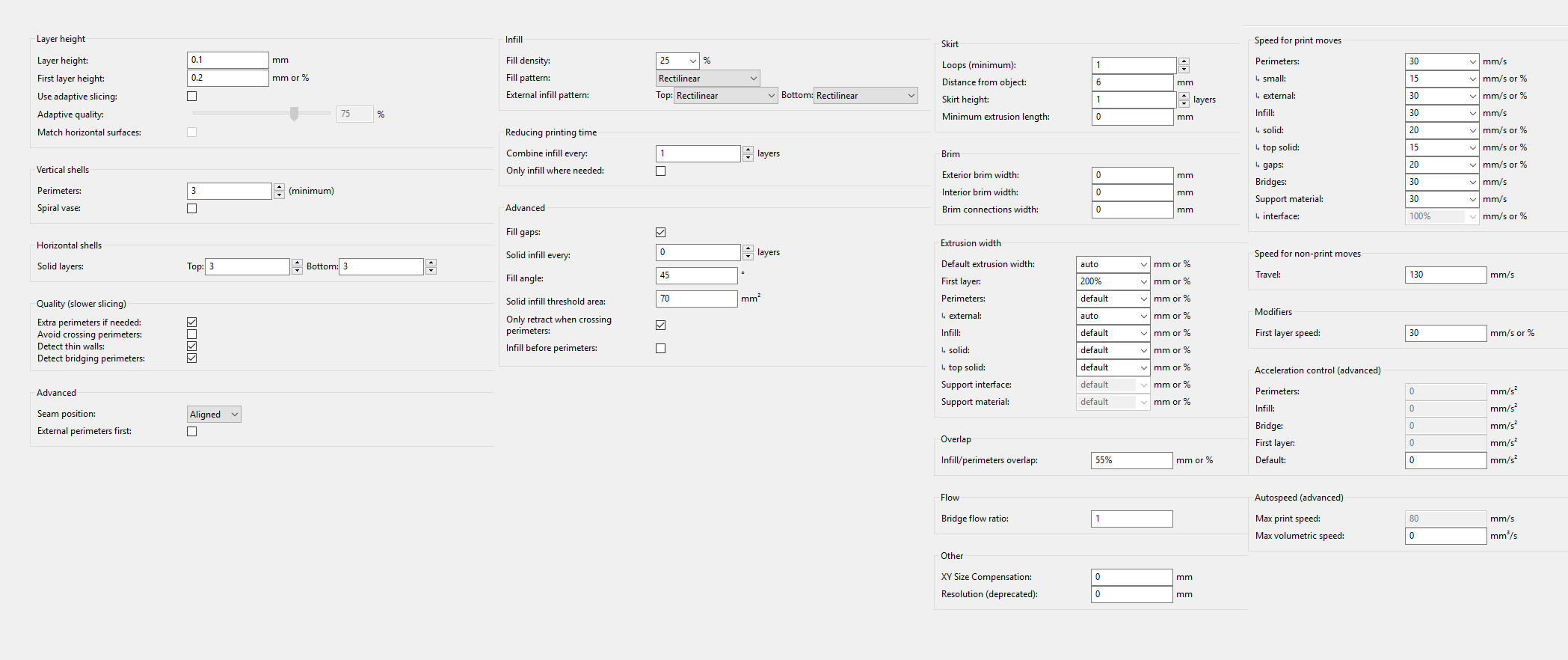Enable Infill before perimeters checkbox
This screenshot has width=1568, height=660.
(x=660, y=349)
